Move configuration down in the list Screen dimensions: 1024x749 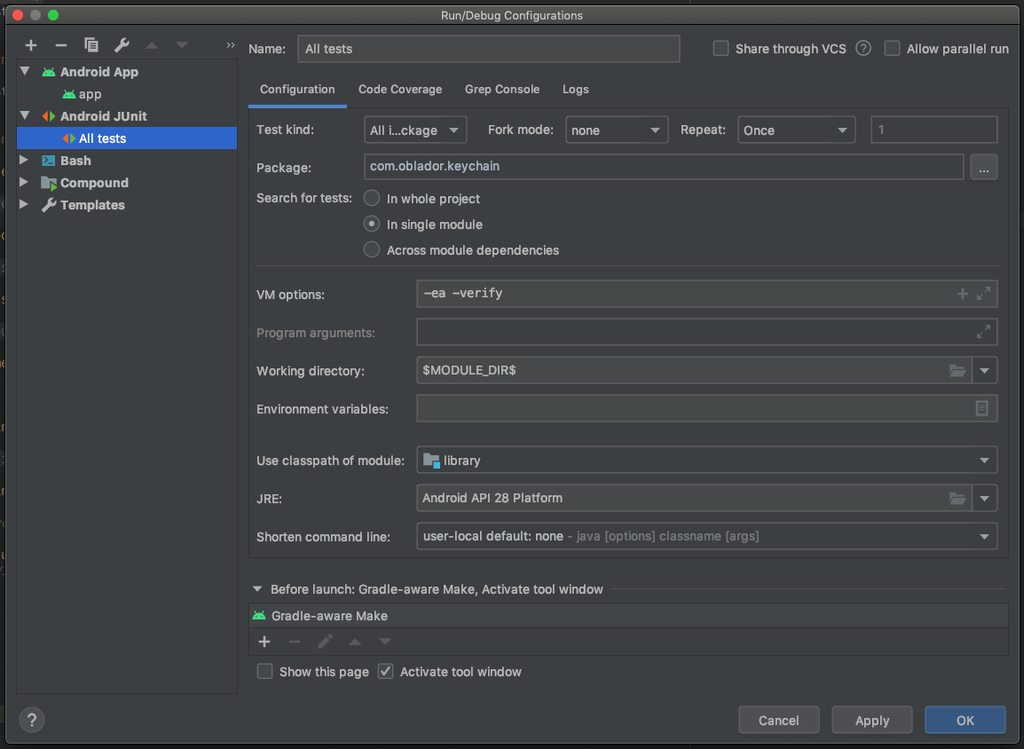pos(182,45)
